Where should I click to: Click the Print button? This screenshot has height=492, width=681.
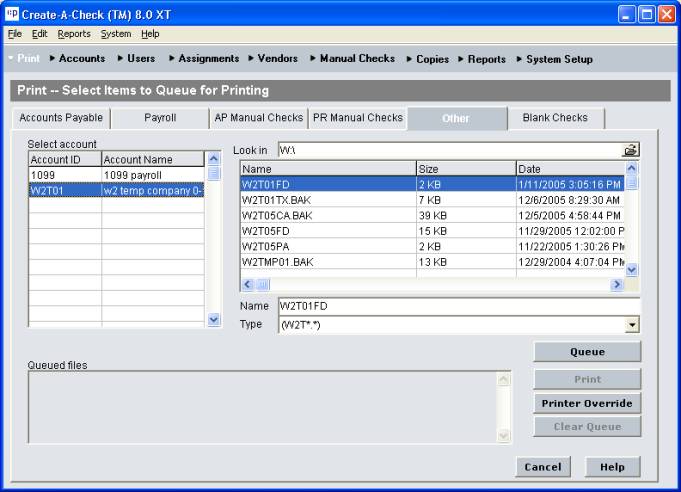click(x=587, y=380)
